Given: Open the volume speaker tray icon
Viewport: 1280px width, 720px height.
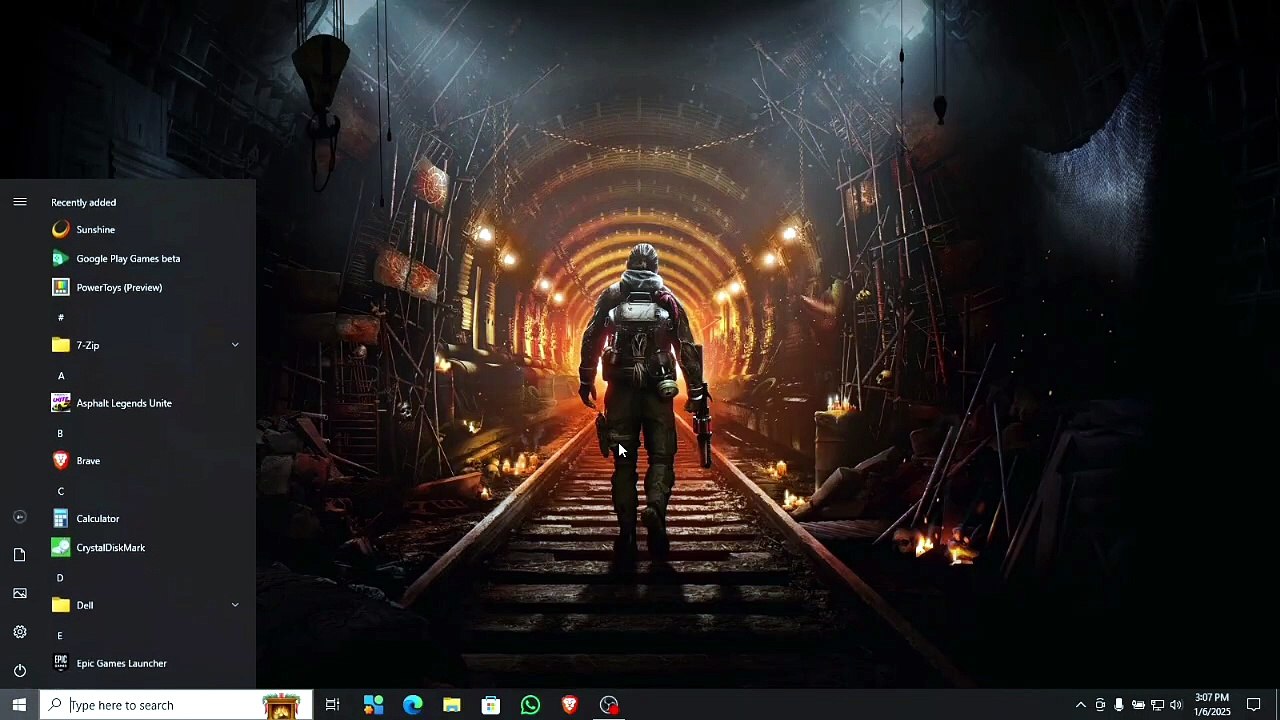Looking at the screenshot, I should pyautogui.click(x=1176, y=705).
